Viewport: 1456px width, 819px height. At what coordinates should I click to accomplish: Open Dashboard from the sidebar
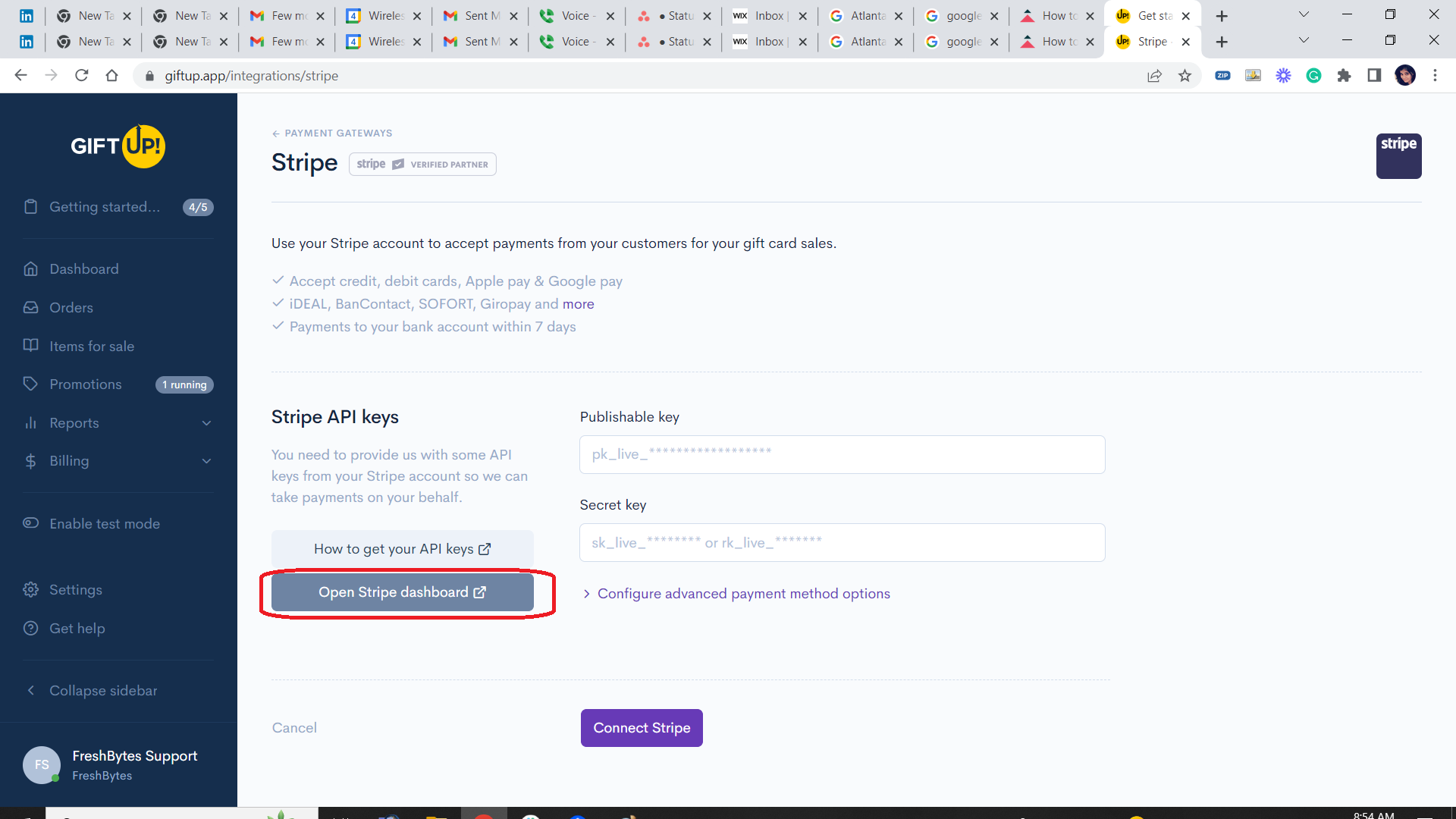[83, 269]
